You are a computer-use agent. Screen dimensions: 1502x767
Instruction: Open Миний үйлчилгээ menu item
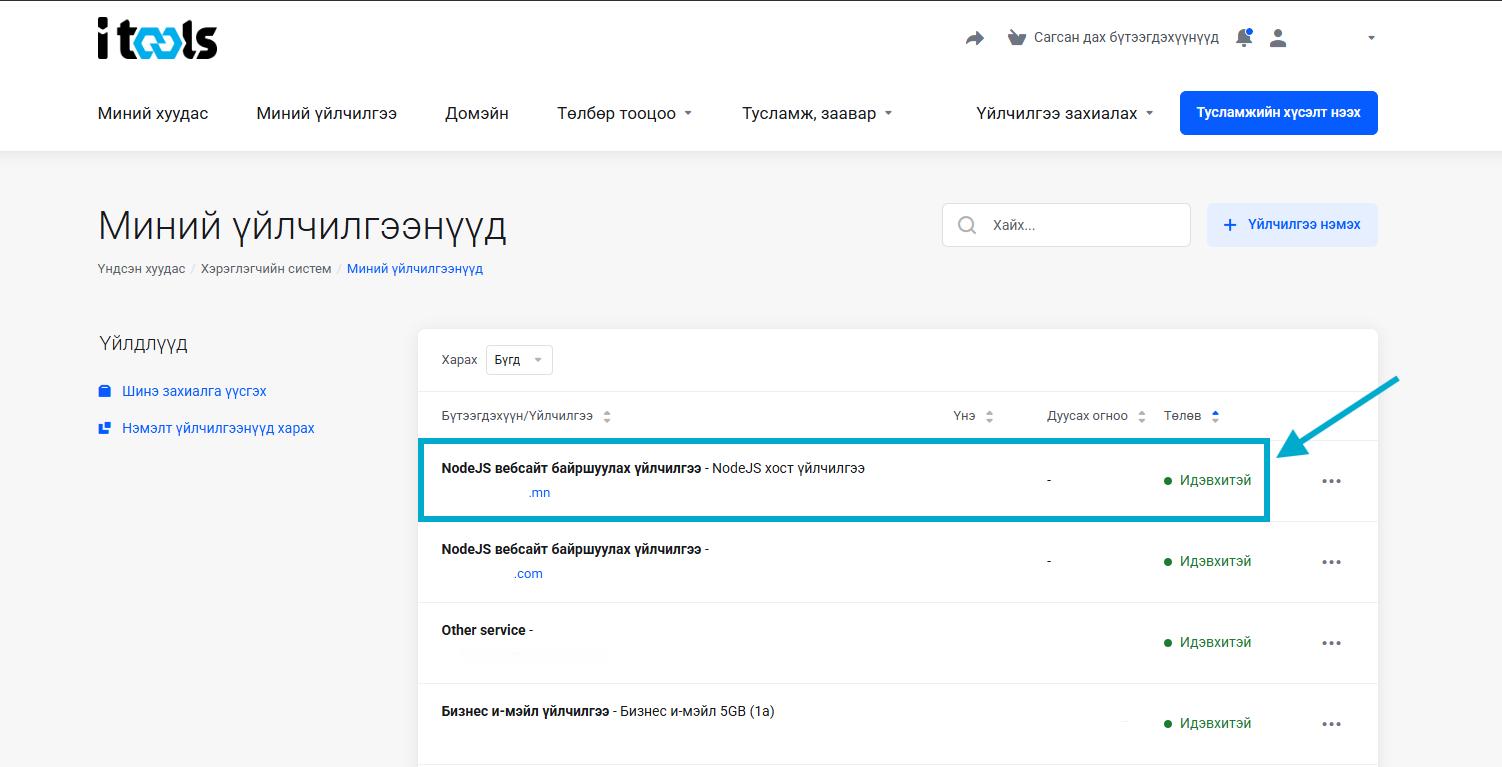click(327, 114)
